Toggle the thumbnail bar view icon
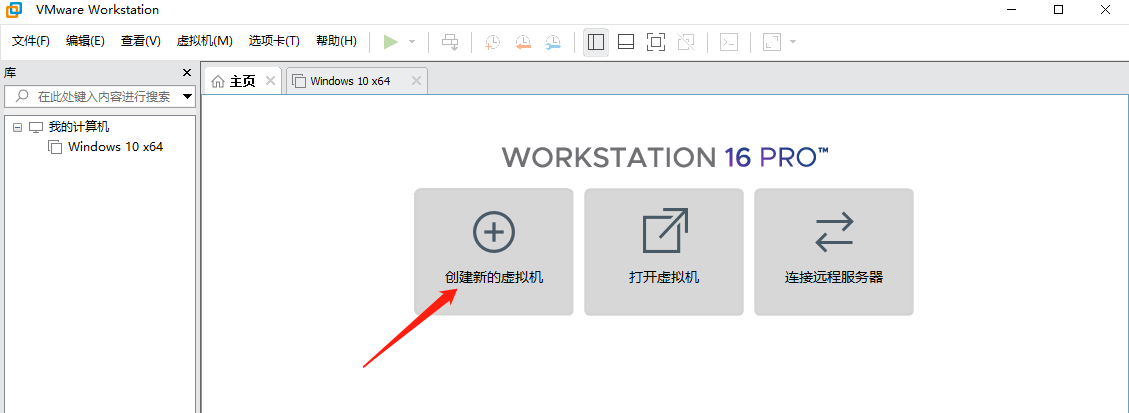 point(626,42)
